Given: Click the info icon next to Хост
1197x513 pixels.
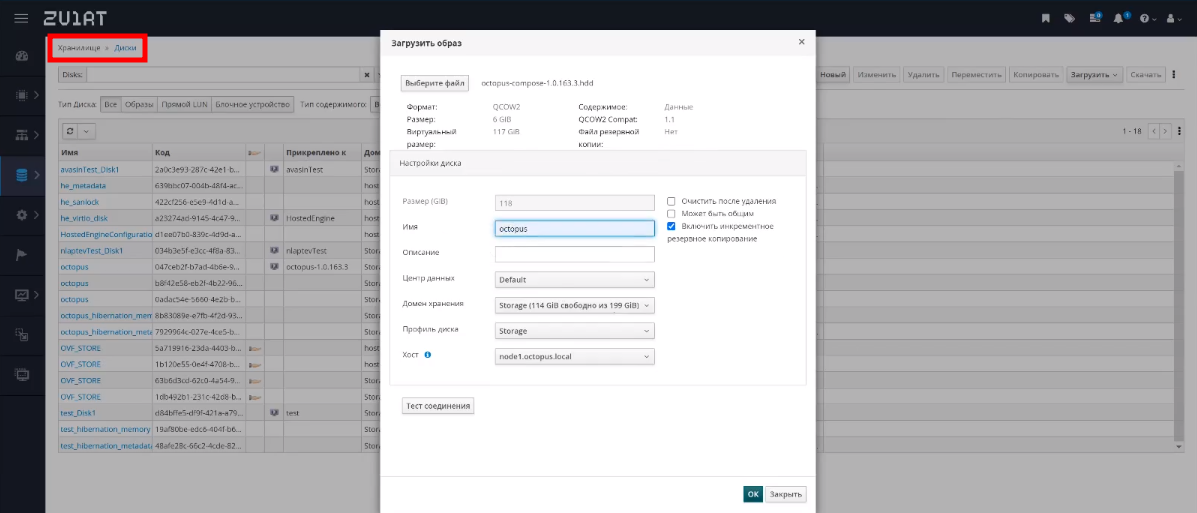Looking at the screenshot, I should click(x=428, y=355).
